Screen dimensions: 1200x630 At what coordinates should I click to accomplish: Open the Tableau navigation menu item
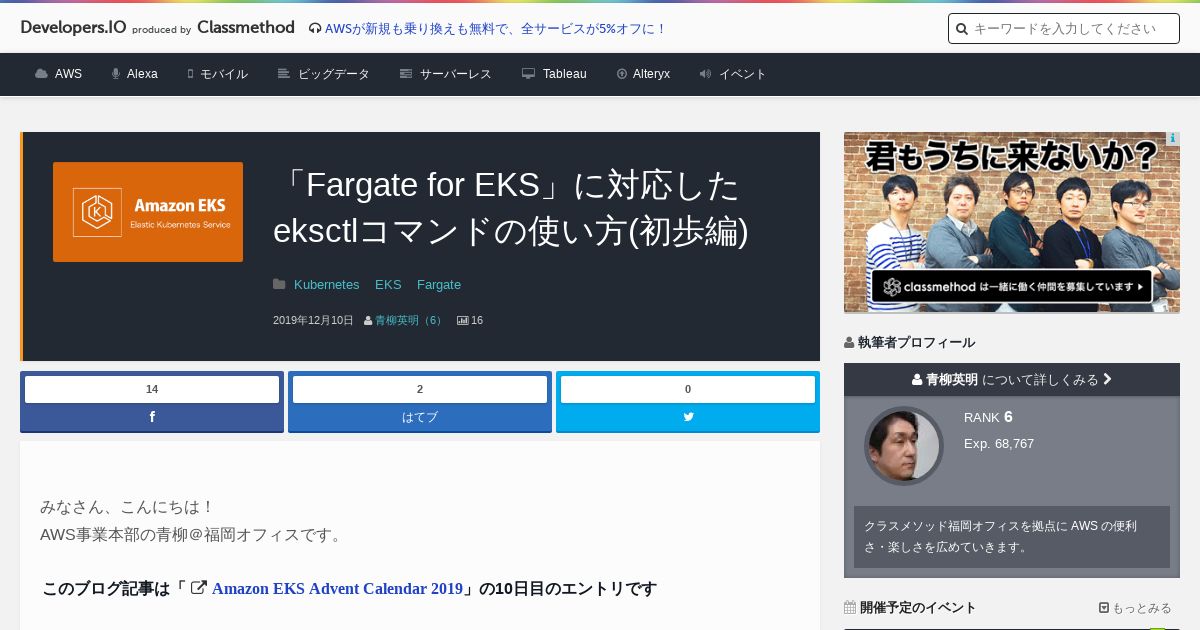coord(565,74)
